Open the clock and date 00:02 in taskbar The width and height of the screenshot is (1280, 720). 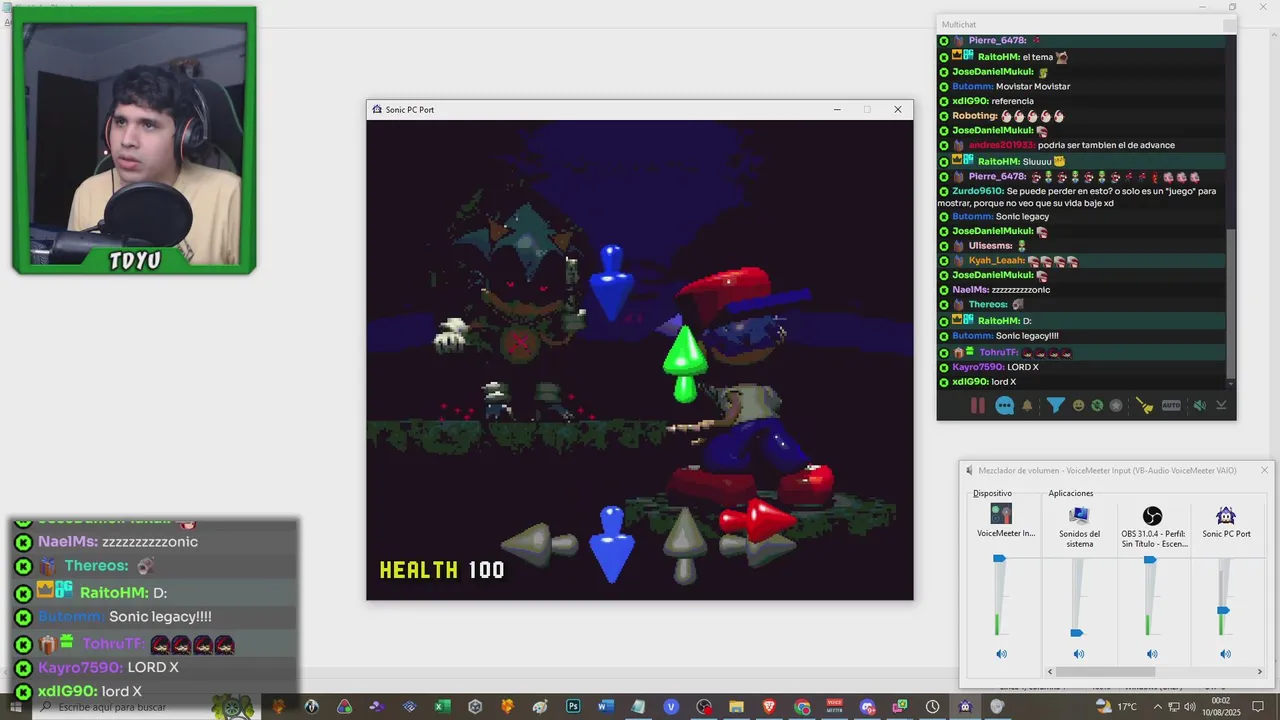coord(1220,707)
